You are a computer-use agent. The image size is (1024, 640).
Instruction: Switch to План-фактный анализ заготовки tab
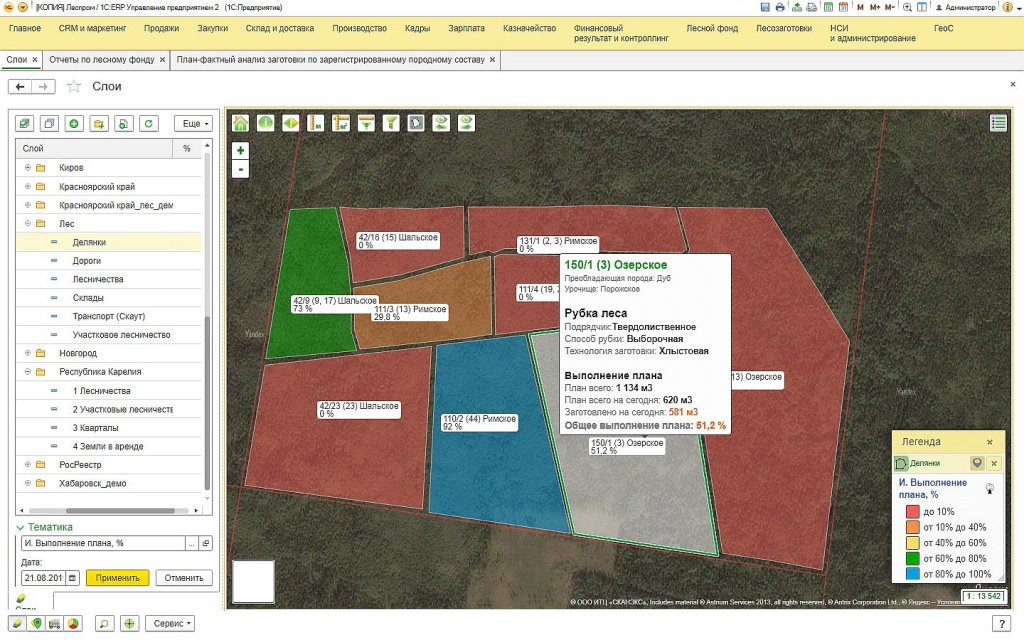point(330,59)
